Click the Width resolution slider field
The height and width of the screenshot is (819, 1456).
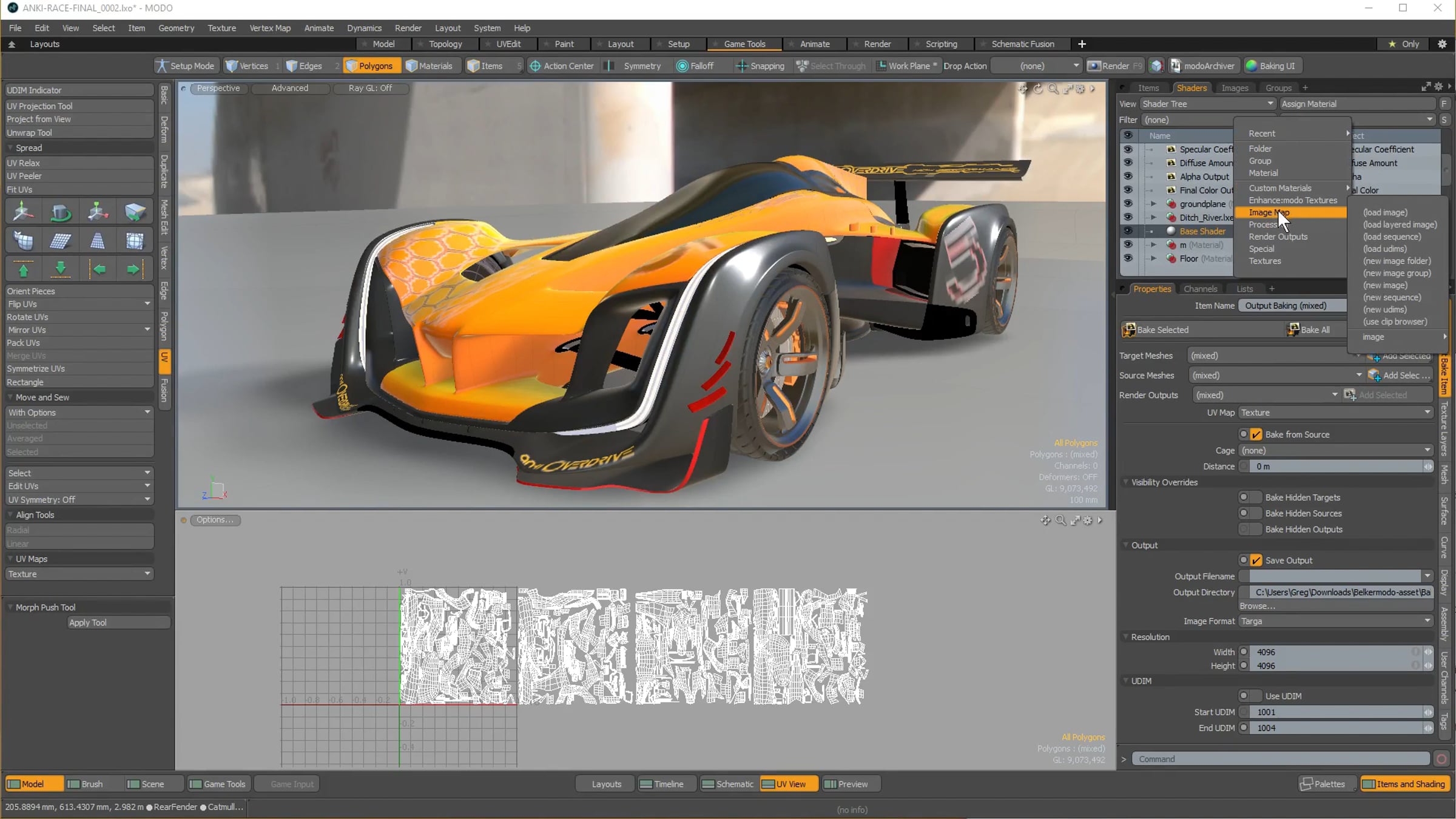pyautogui.click(x=1336, y=652)
